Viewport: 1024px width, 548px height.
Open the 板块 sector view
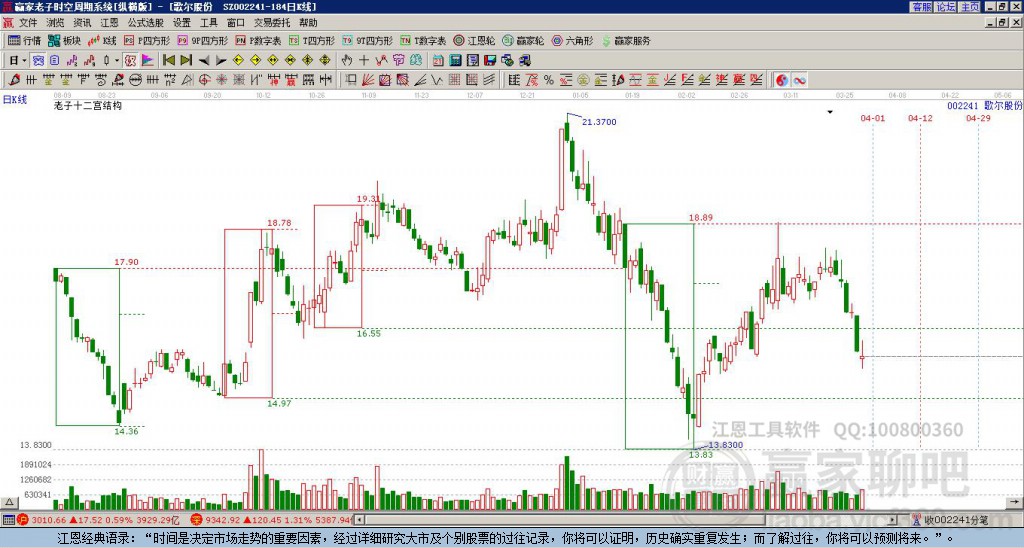coord(64,40)
